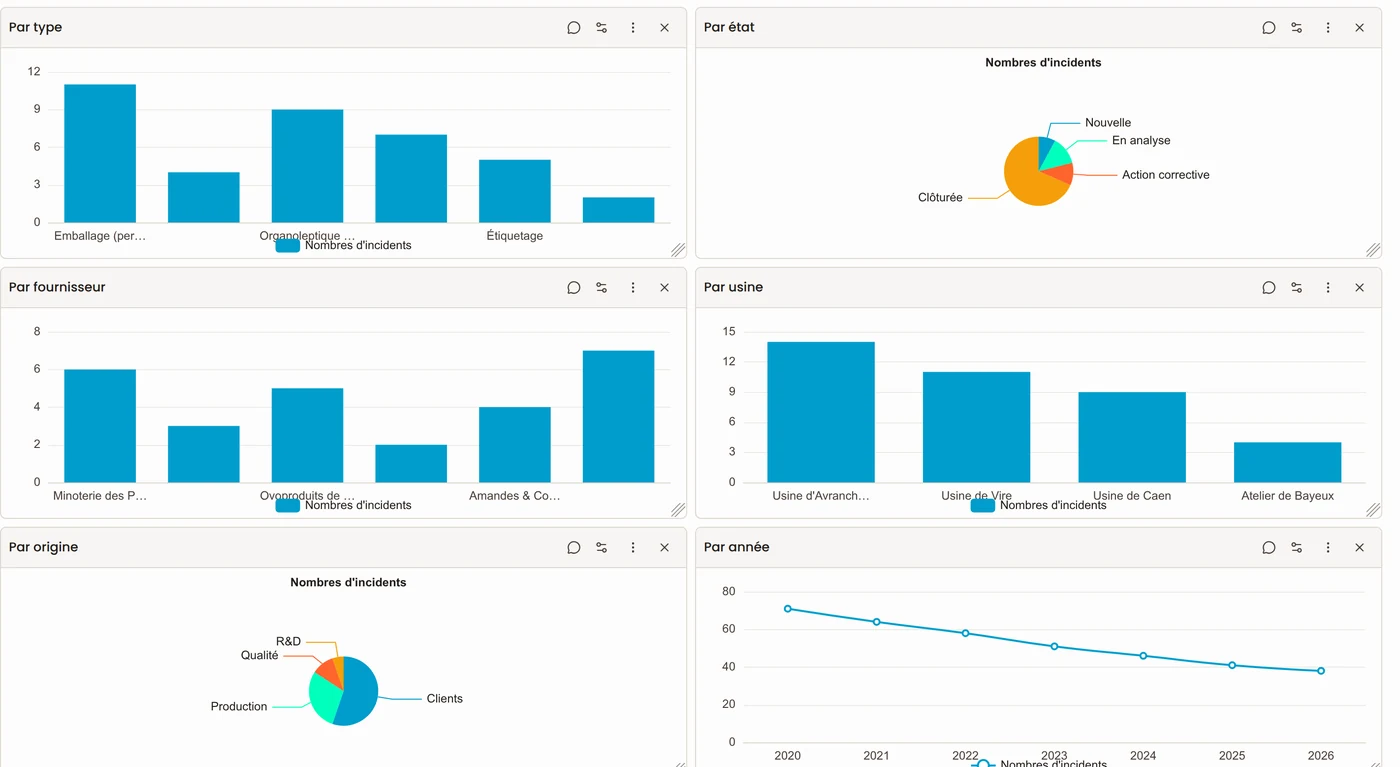Click the Action corrective label in Par état
Screen dimensions: 1400x767
click(x=1165, y=175)
